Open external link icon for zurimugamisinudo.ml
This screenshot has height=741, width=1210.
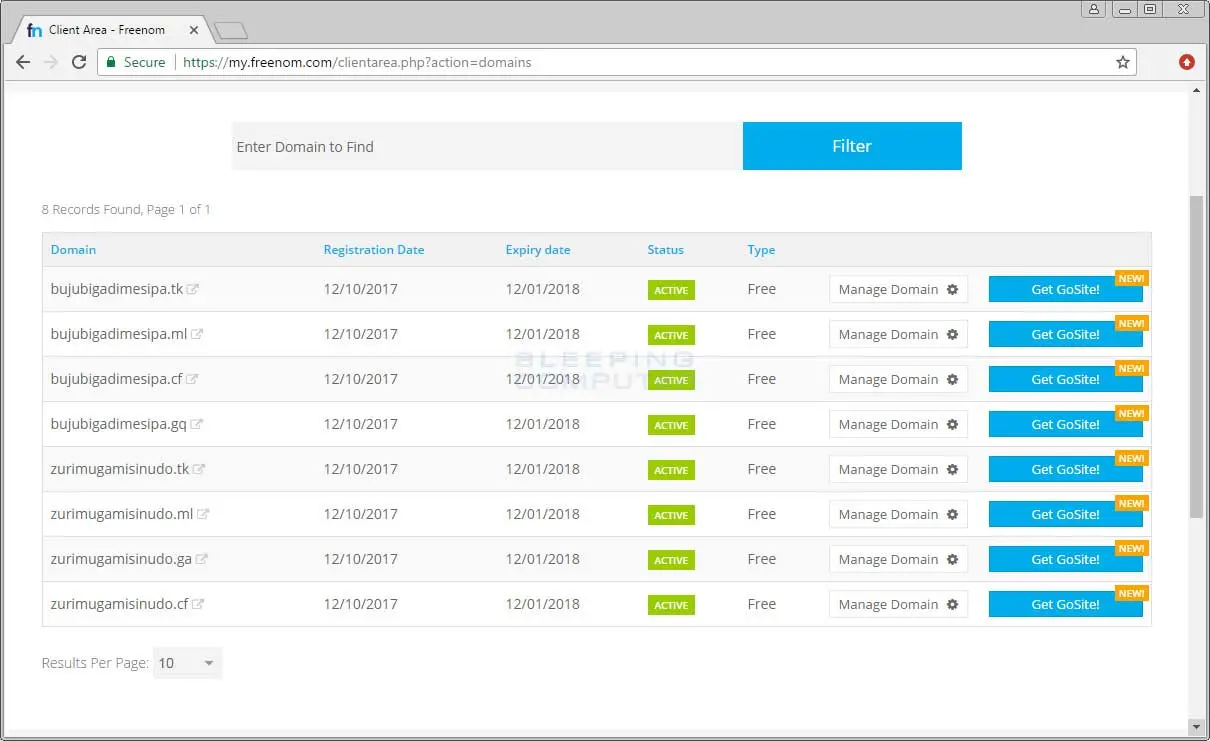[x=203, y=514]
